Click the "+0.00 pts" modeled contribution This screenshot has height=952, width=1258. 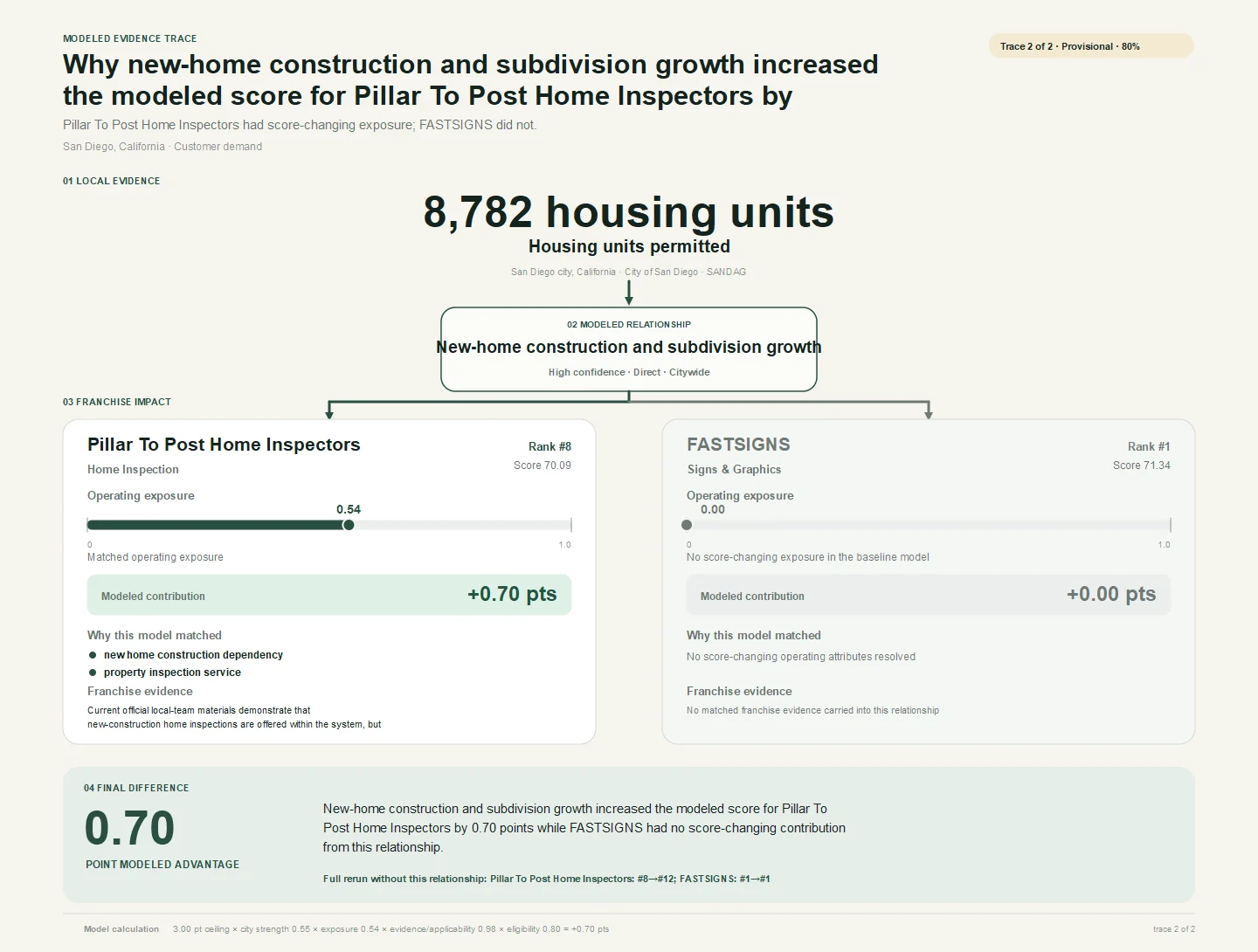[x=1111, y=594]
